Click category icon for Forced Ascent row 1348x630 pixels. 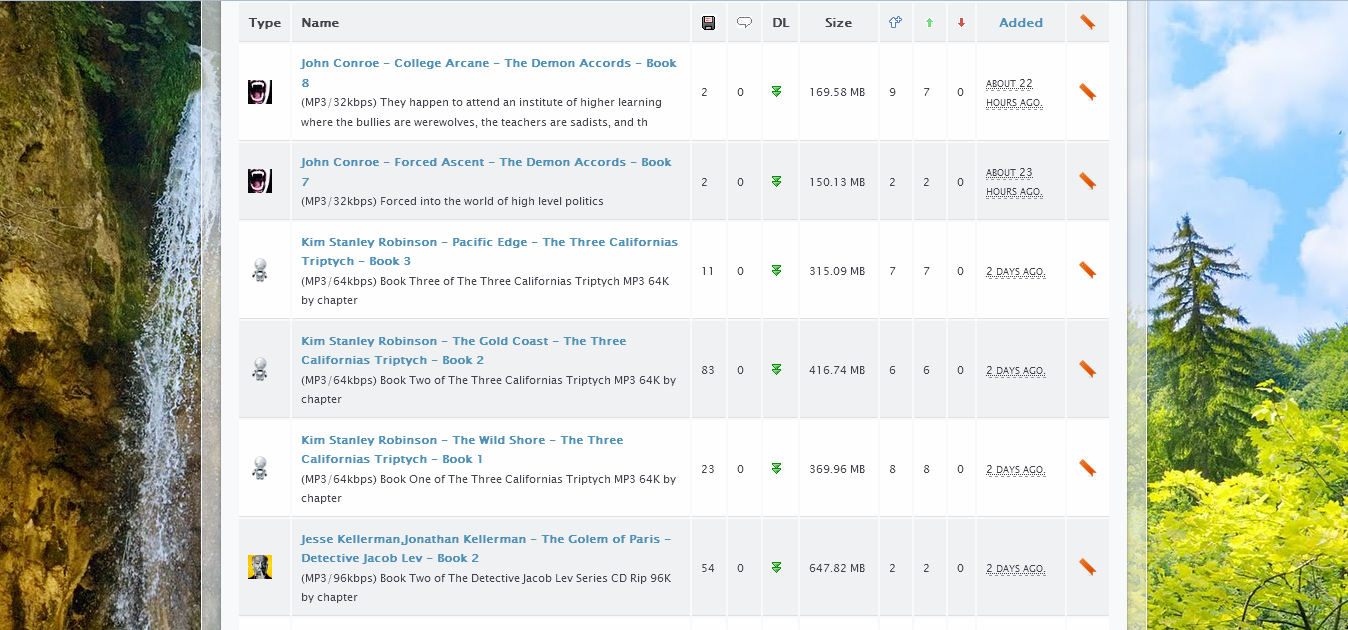click(x=260, y=181)
